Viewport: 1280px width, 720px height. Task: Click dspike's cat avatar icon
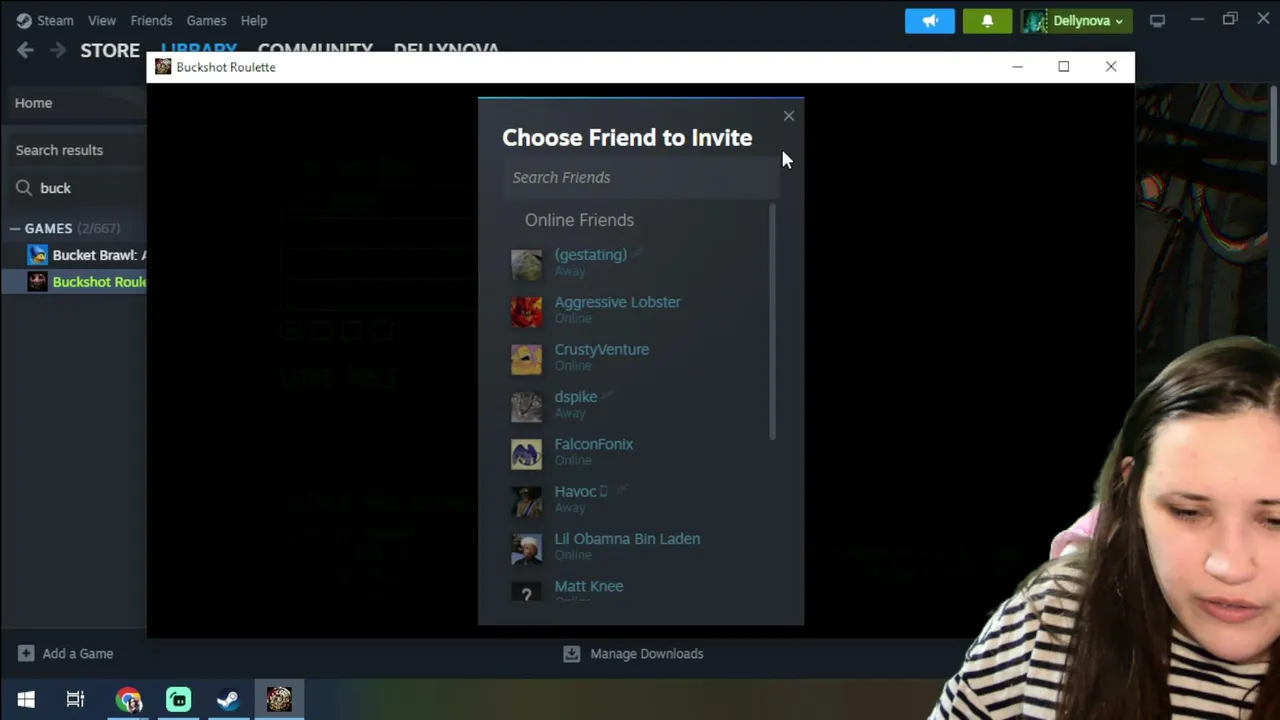526,406
